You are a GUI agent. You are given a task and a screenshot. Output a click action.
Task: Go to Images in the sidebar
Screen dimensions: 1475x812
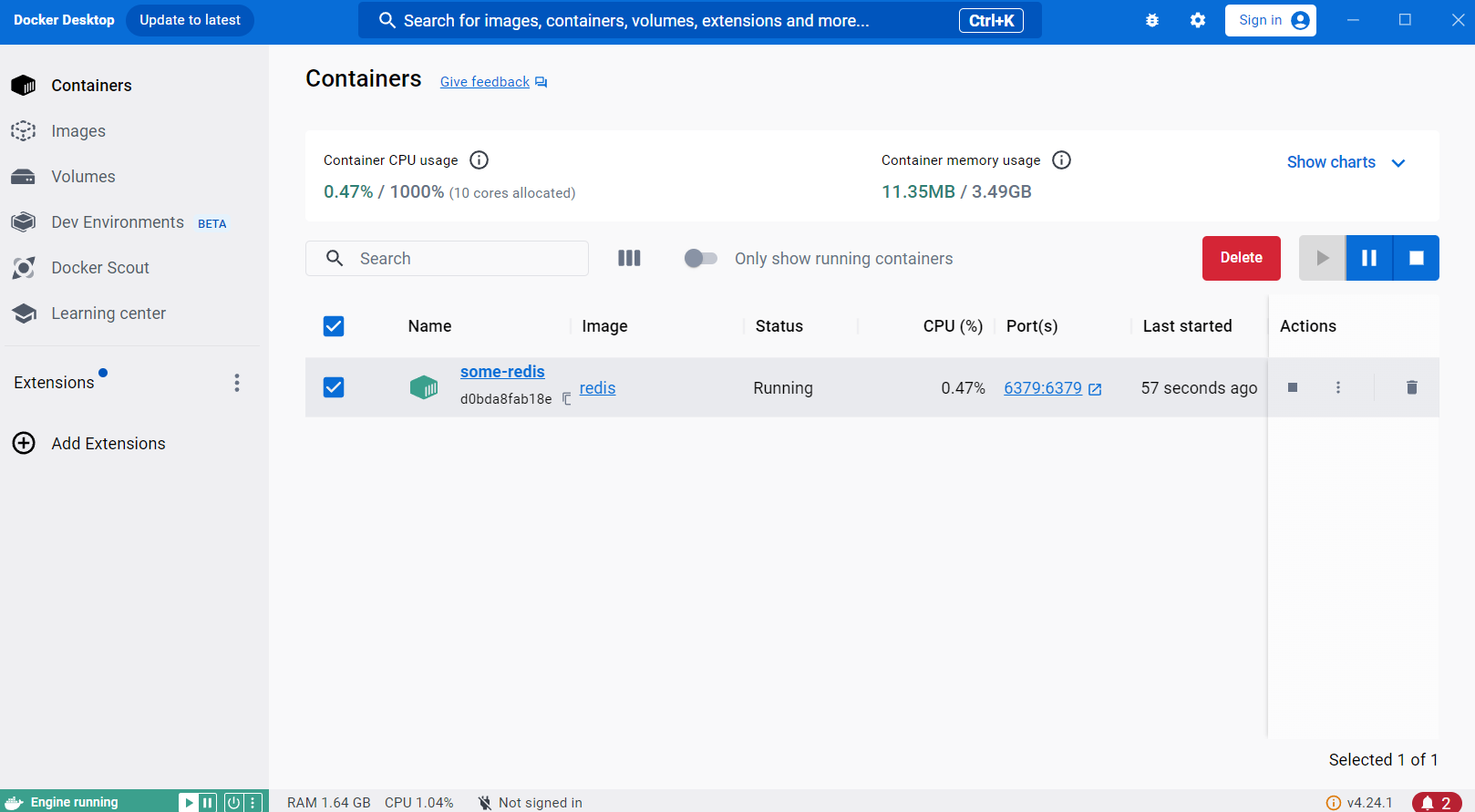[x=78, y=131]
